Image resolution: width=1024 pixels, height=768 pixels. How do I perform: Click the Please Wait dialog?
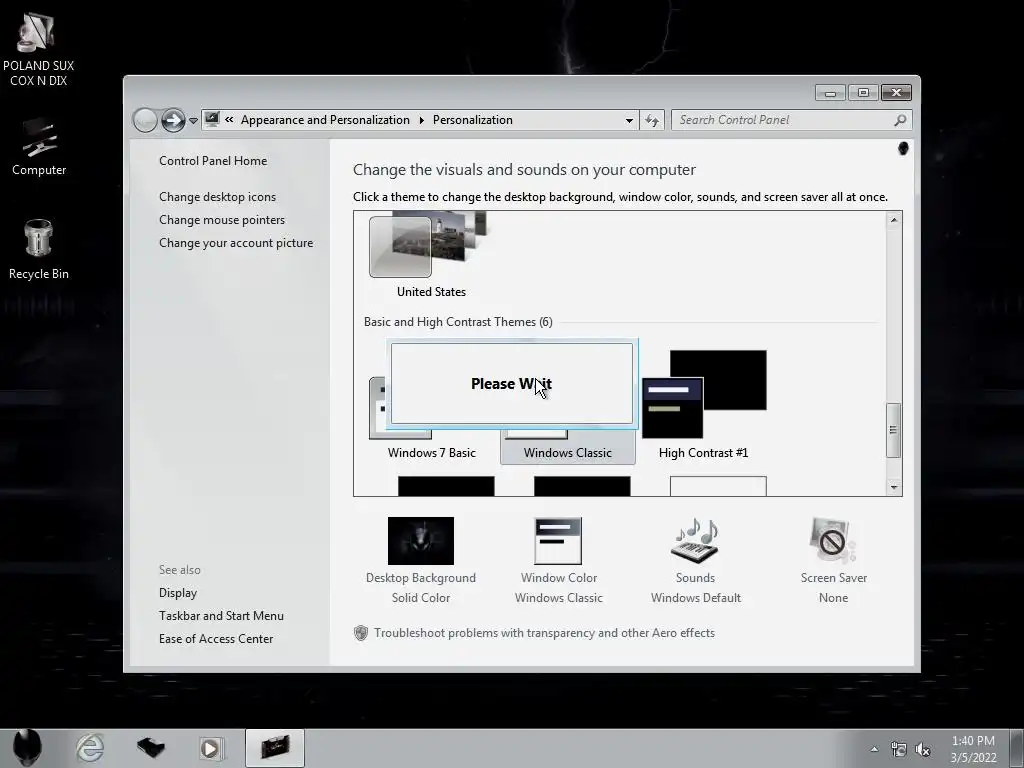click(512, 384)
